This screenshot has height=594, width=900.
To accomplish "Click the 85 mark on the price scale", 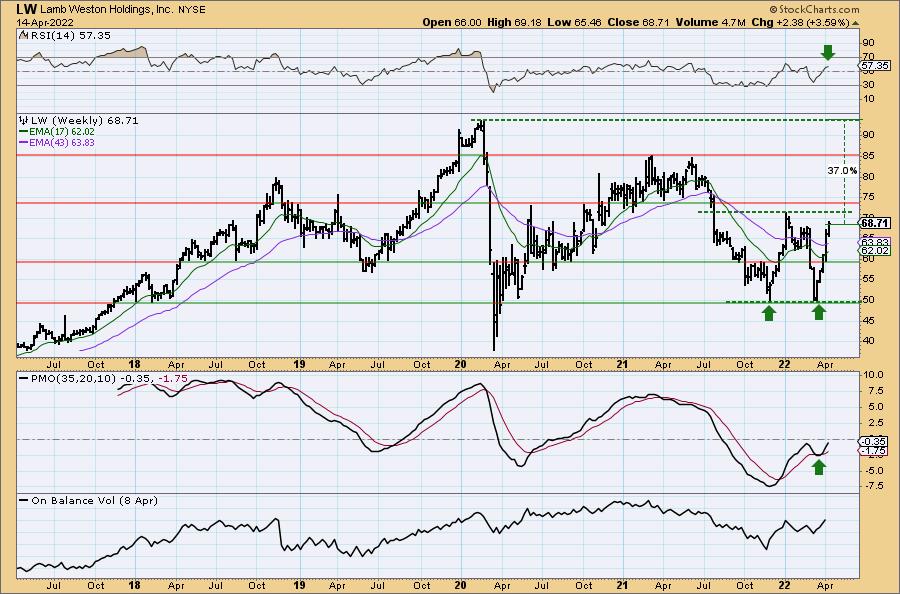I will (868, 156).
